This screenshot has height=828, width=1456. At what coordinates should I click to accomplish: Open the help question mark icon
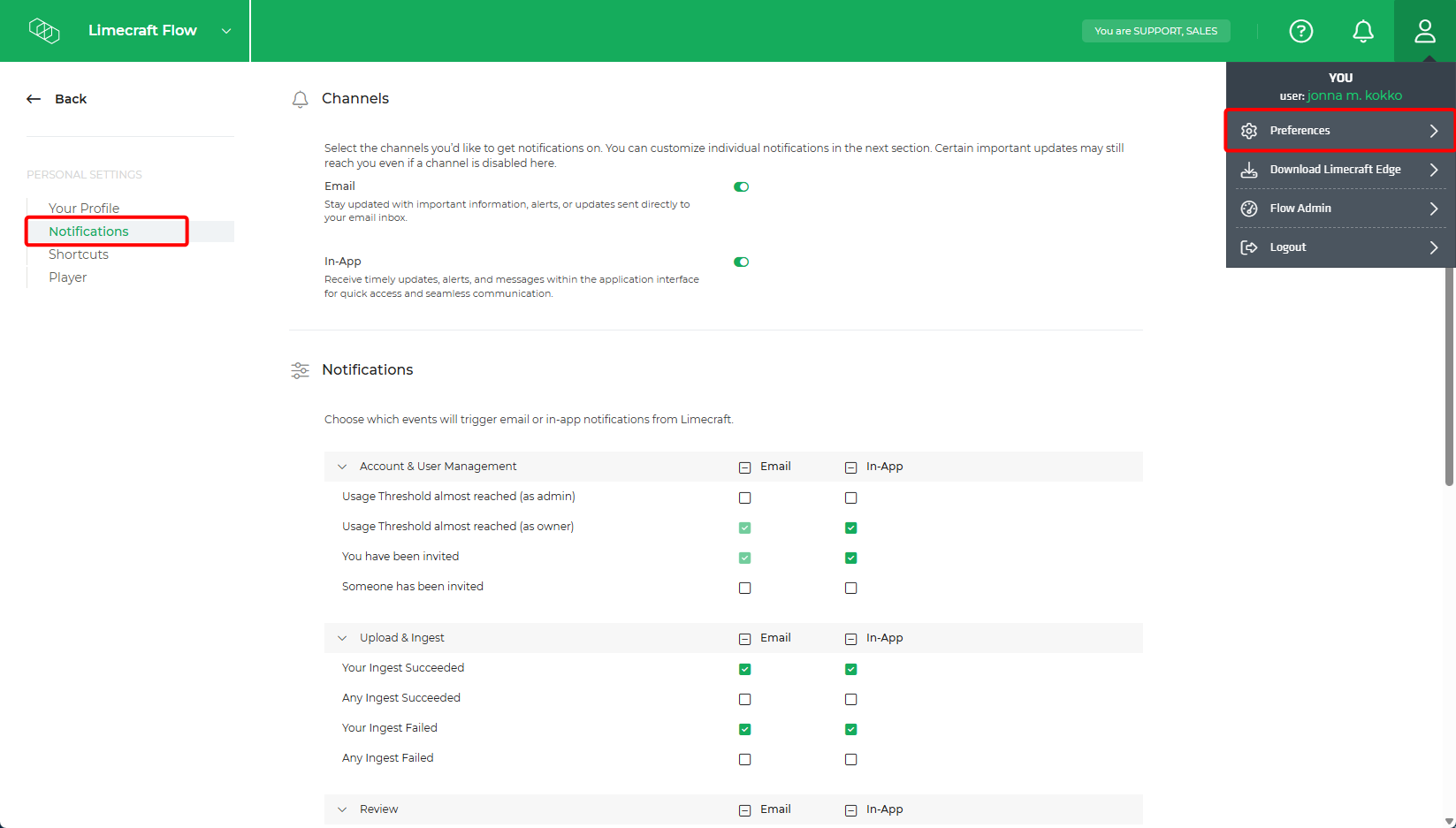(1300, 31)
